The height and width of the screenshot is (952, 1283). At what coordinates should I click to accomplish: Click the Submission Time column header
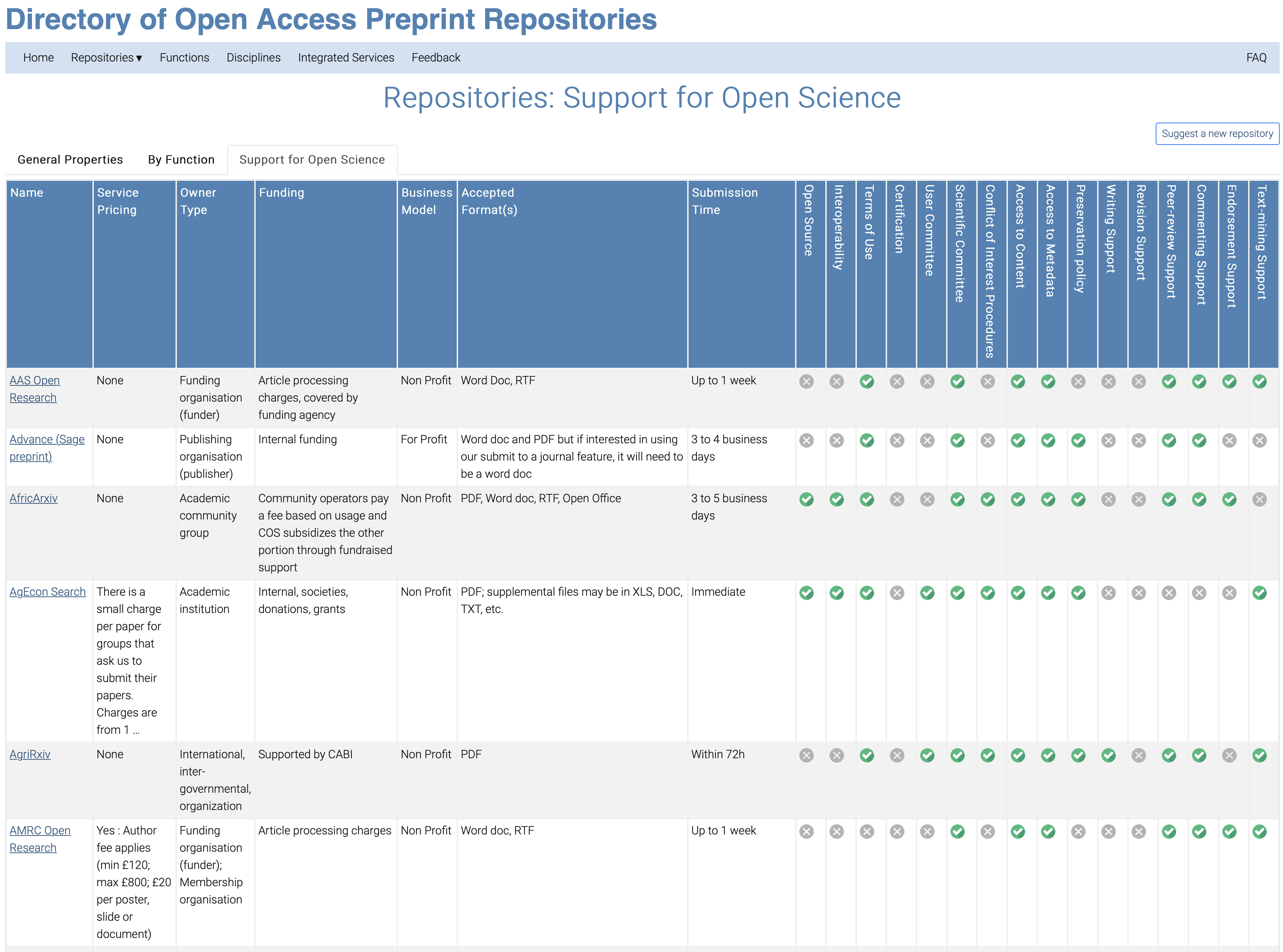coord(741,274)
